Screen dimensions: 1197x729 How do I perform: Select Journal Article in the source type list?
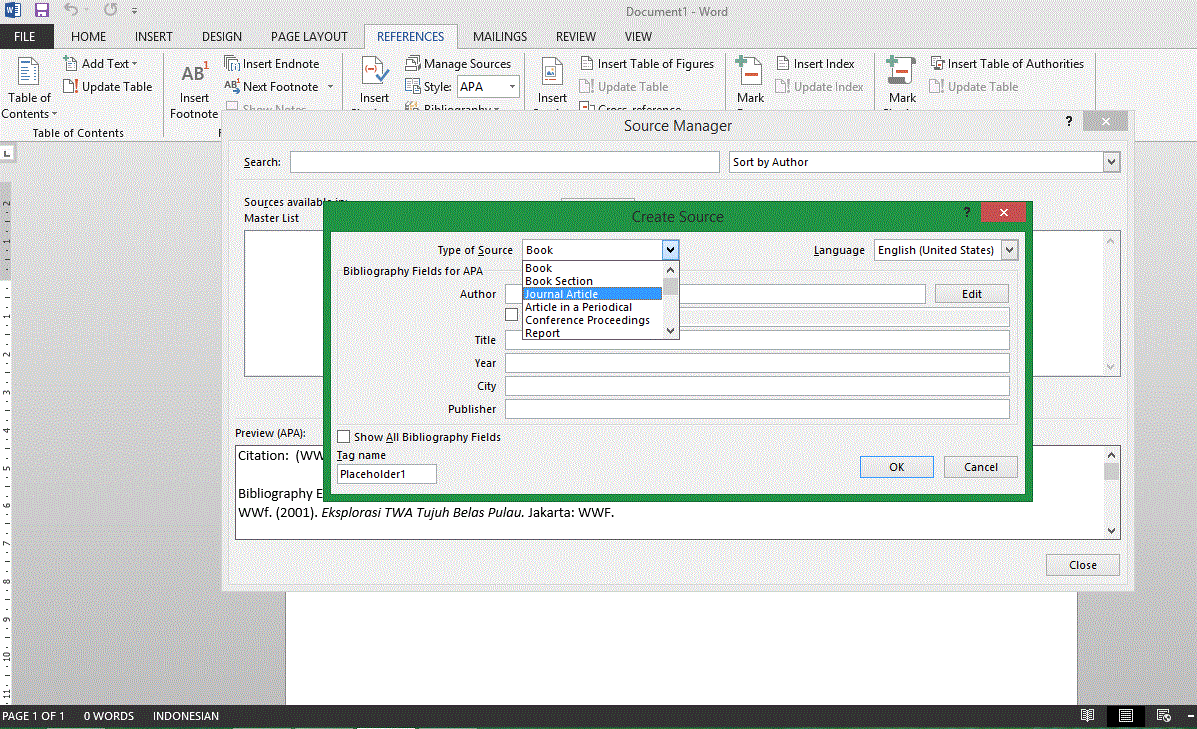click(593, 294)
